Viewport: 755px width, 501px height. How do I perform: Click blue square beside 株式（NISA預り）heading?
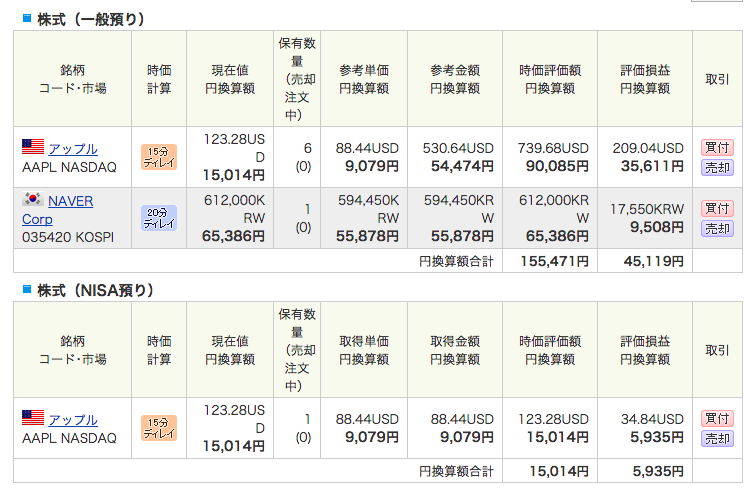[27, 290]
